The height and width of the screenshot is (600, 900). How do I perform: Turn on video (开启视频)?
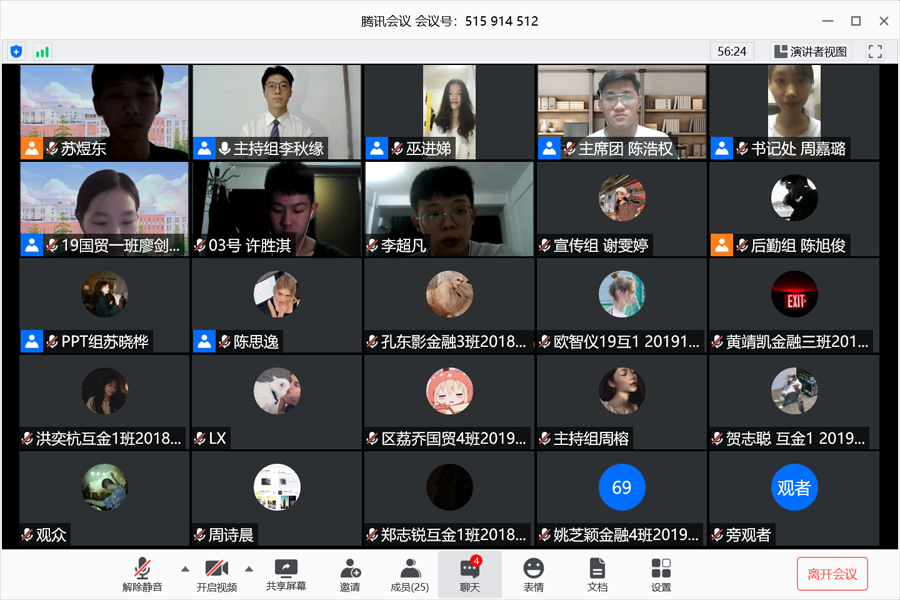pyautogui.click(x=216, y=574)
